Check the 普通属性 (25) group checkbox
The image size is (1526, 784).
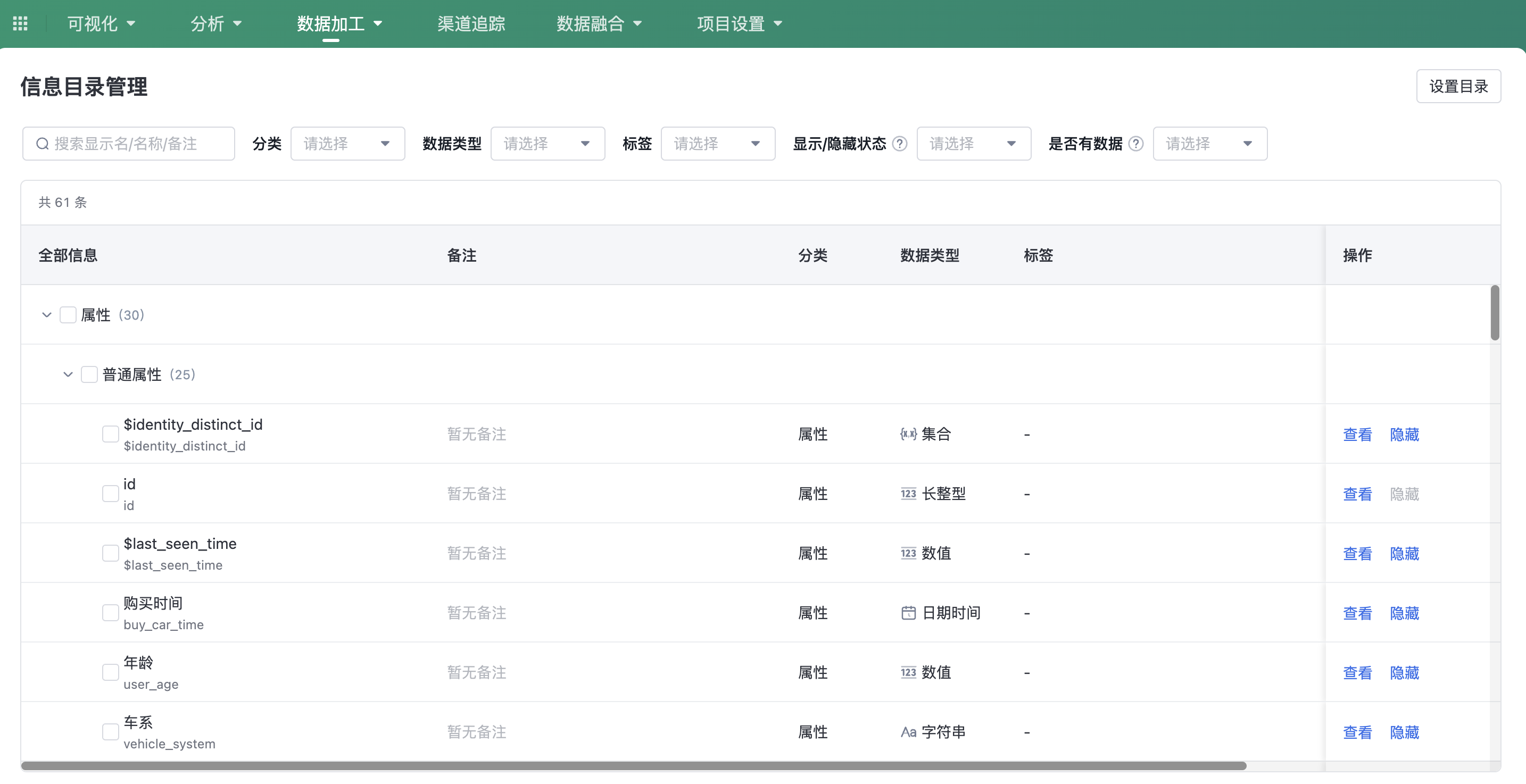(89, 375)
